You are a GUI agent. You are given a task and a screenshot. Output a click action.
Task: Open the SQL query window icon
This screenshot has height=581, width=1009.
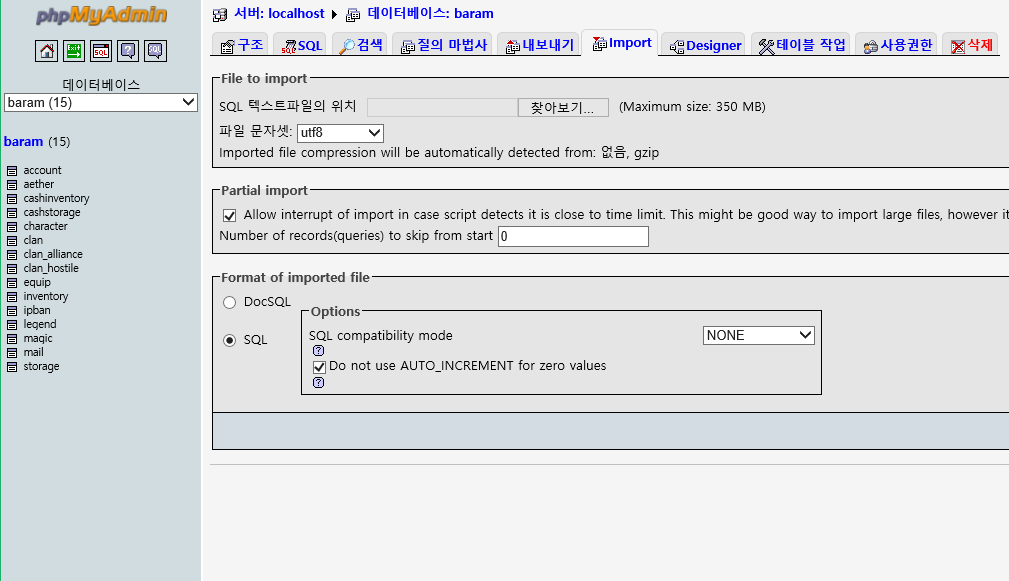101,51
